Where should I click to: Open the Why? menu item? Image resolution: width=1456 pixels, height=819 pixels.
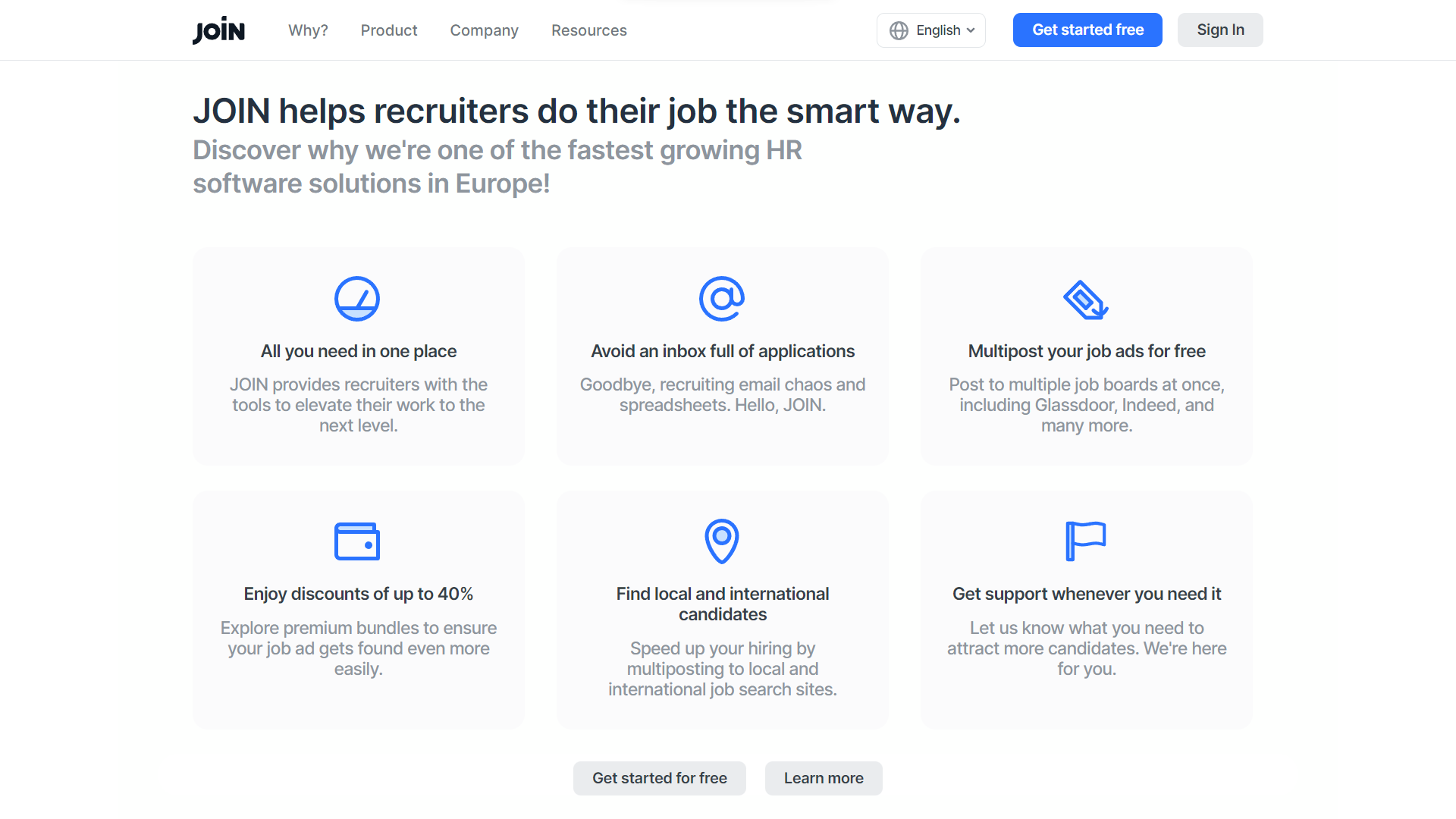308,30
